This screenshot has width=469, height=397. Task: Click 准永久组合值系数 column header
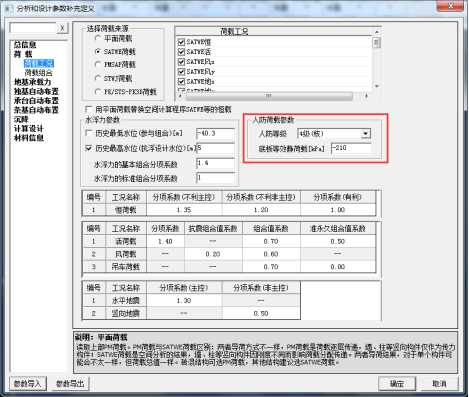click(338, 229)
